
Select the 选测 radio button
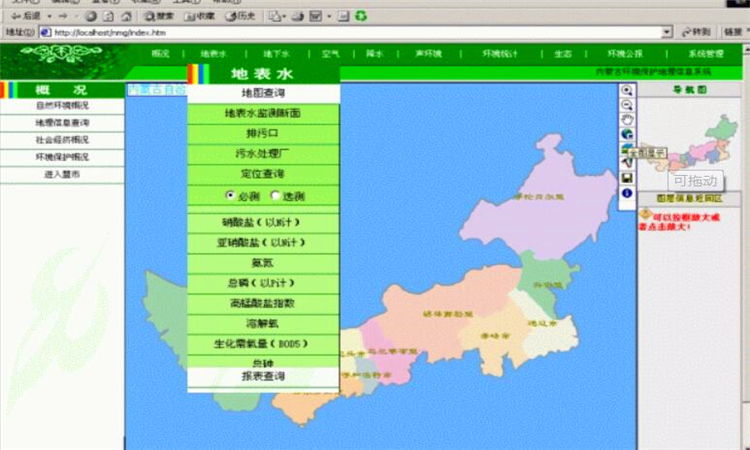275,195
